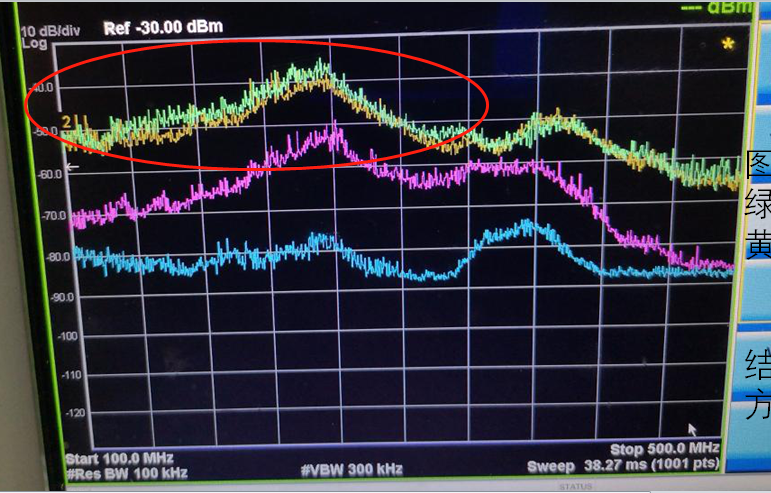Click the '-70.0' axis label

coord(54,216)
